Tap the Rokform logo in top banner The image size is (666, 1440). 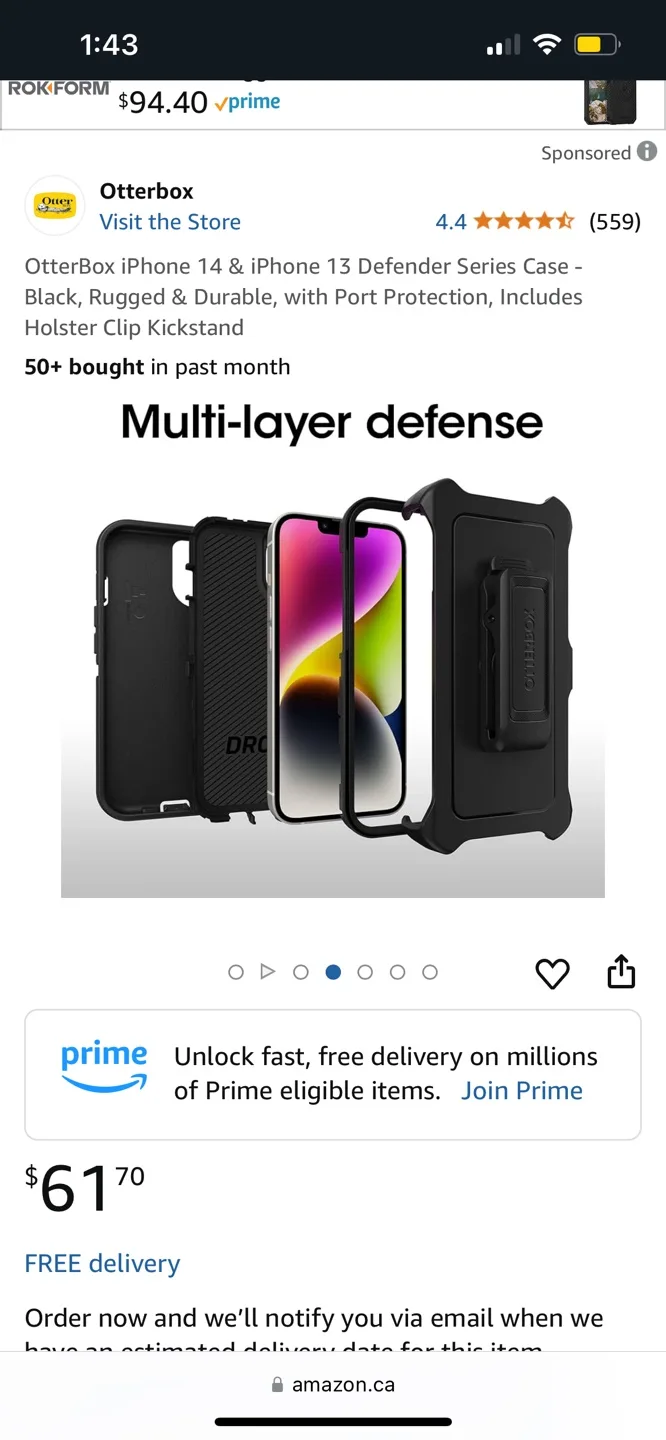[58, 89]
